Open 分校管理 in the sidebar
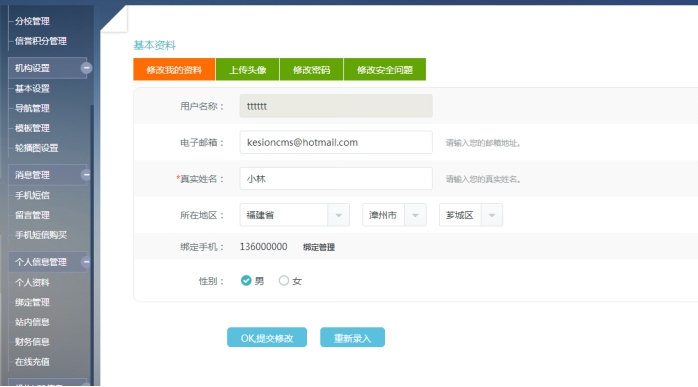698x387 pixels. (x=32, y=21)
